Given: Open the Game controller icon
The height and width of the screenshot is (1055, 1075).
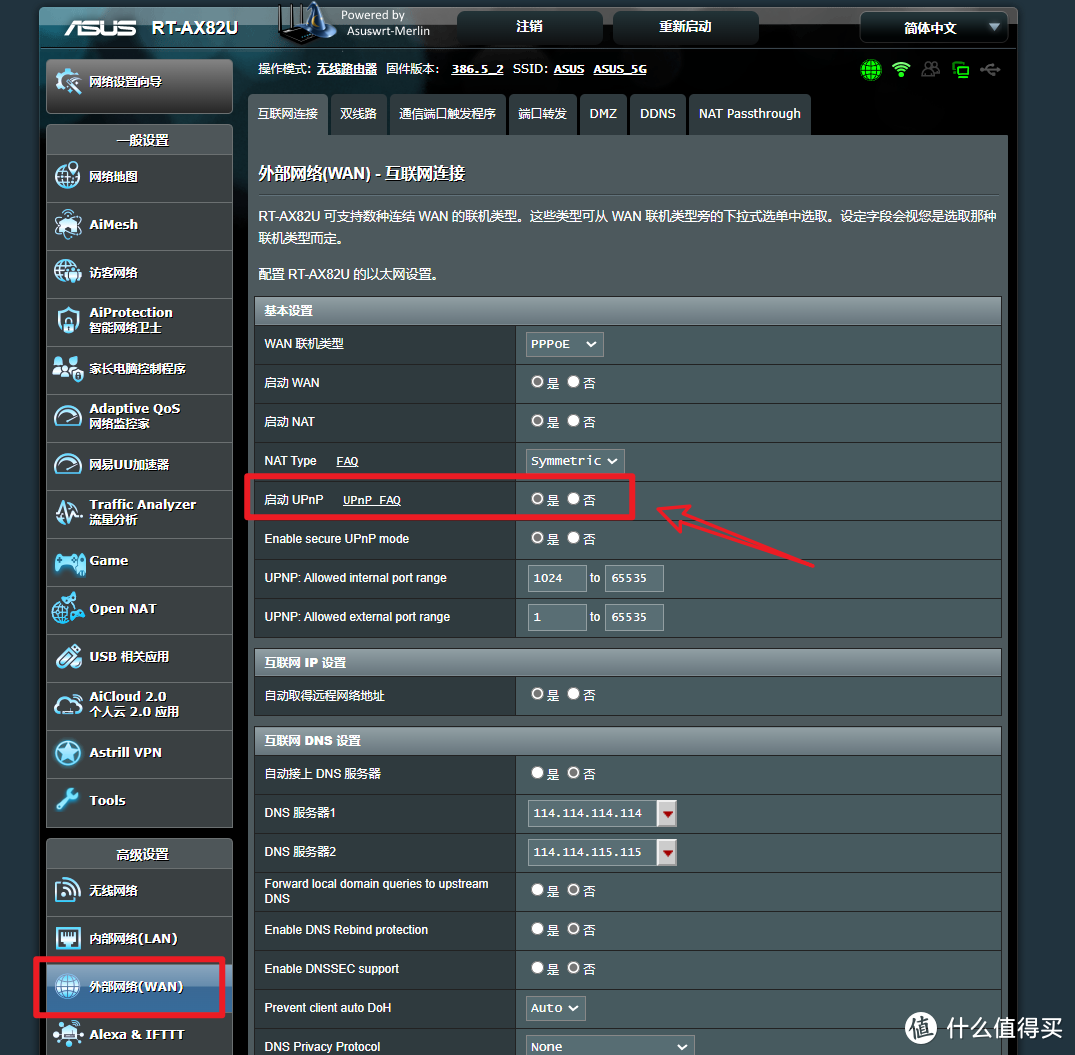Looking at the screenshot, I should coord(68,561).
